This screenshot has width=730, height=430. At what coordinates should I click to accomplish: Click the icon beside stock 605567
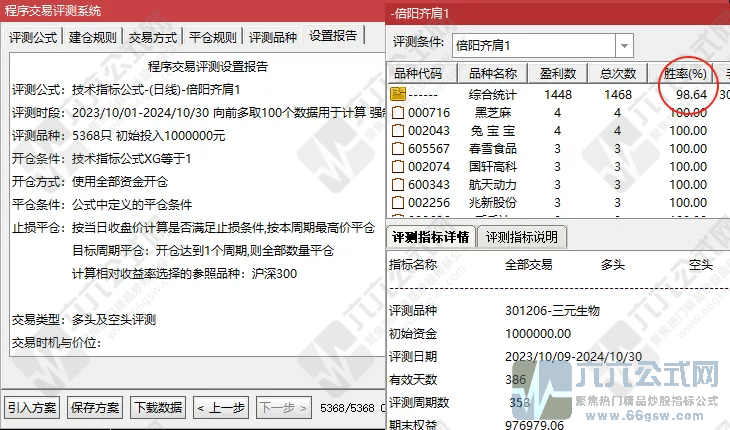click(398, 148)
